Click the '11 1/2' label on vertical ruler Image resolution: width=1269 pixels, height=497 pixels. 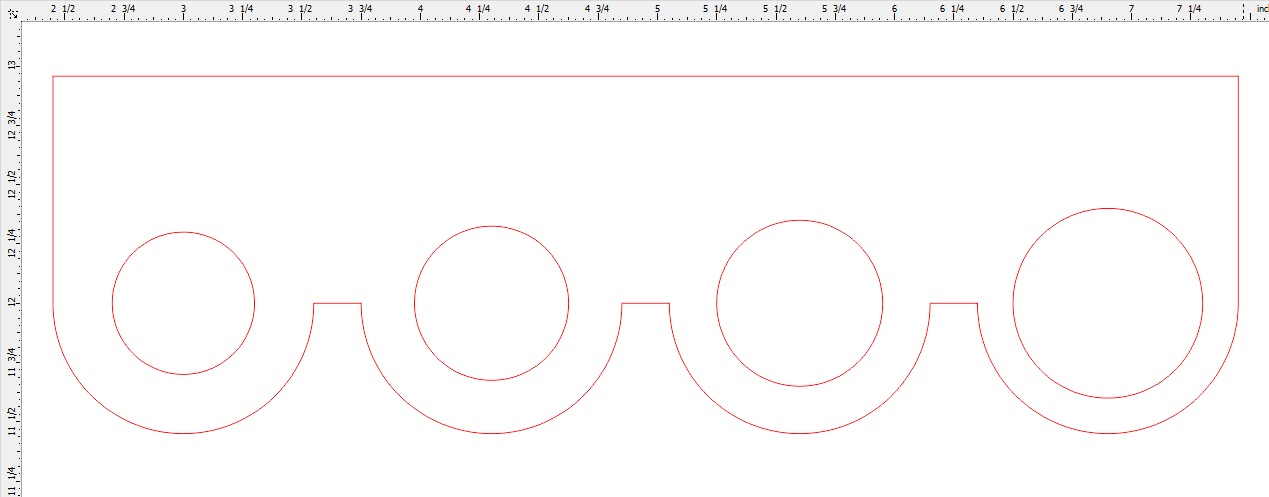(x=11, y=421)
